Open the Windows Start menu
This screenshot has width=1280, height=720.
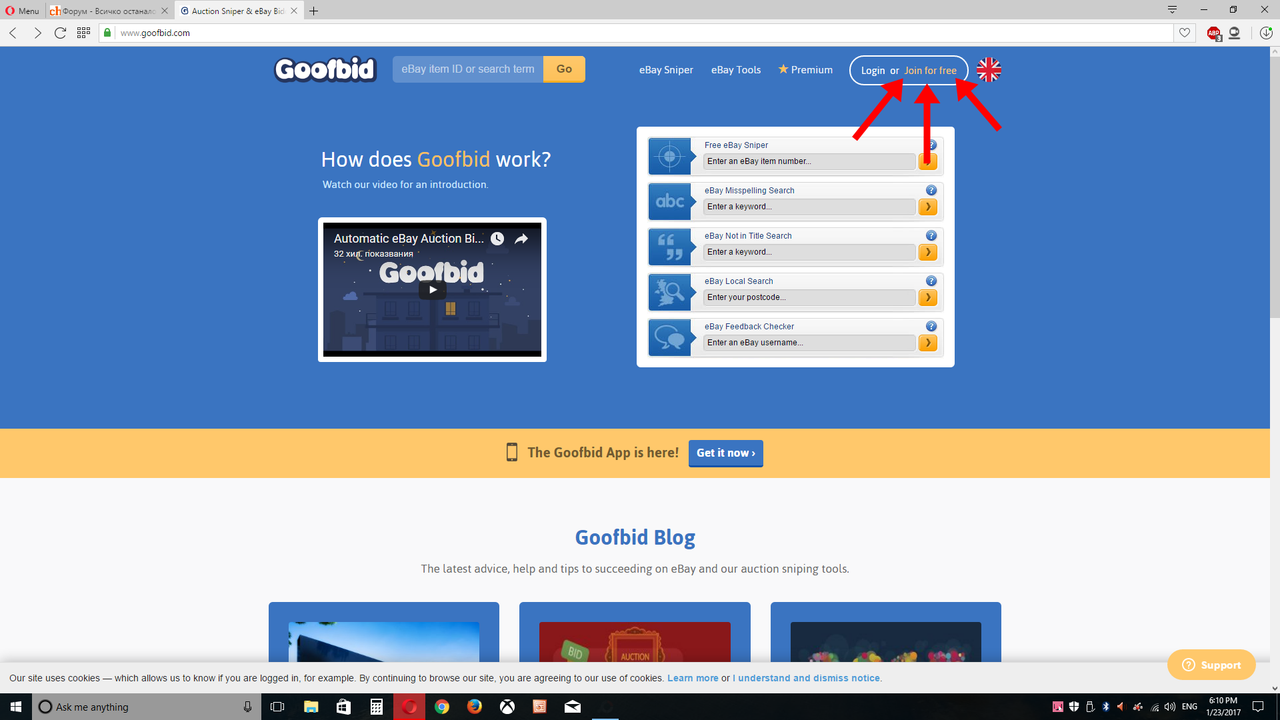click(16, 707)
